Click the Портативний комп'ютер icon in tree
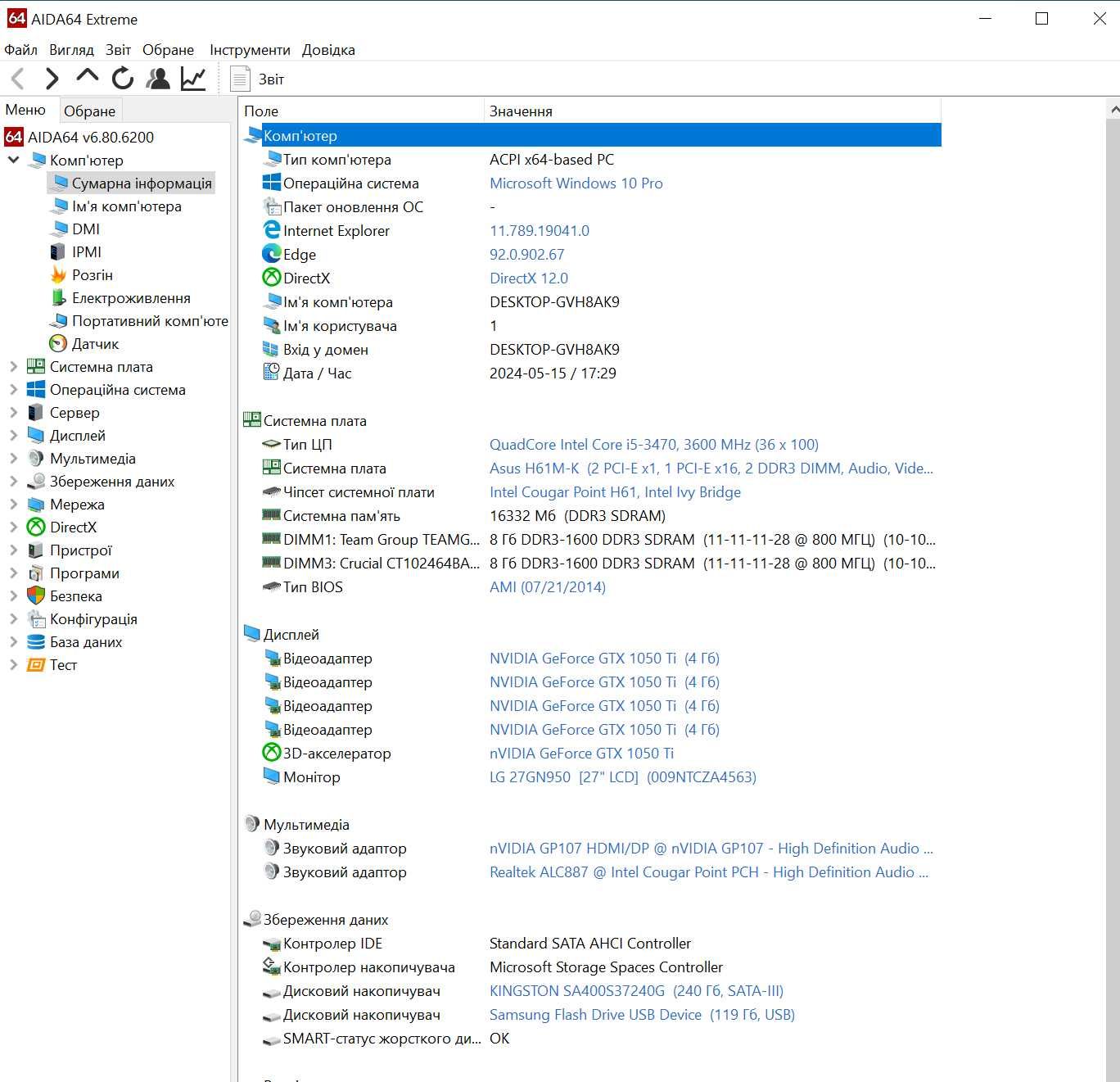The image size is (1120, 1082). [x=58, y=321]
